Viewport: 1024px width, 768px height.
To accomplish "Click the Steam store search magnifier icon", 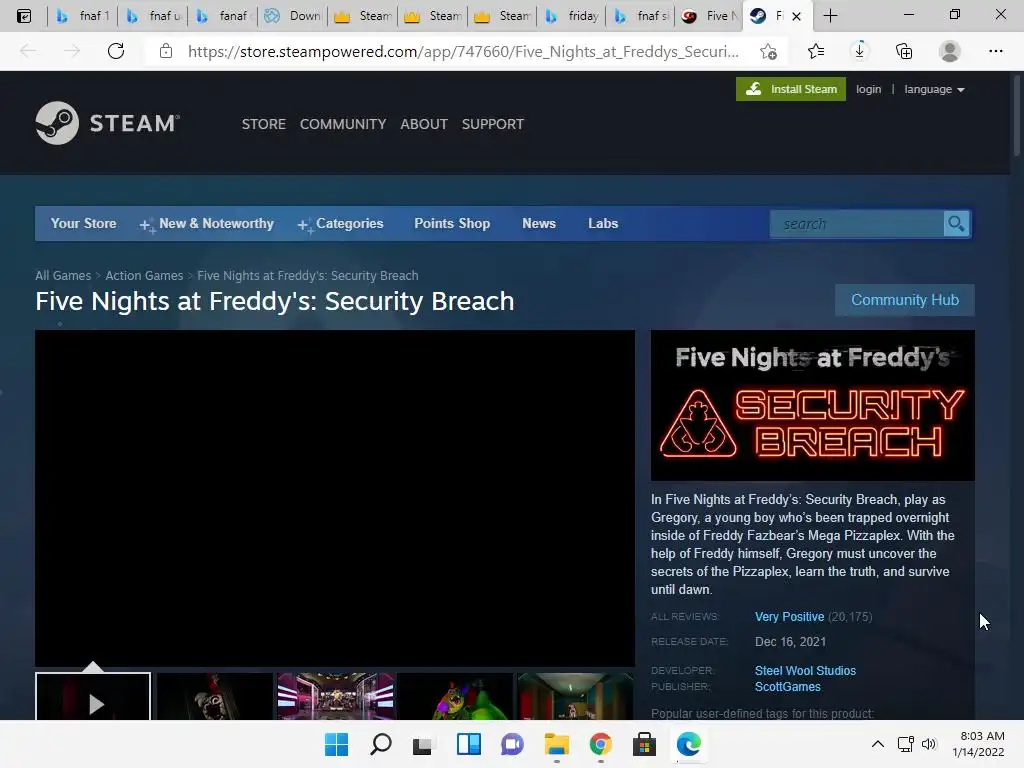I will (x=956, y=224).
